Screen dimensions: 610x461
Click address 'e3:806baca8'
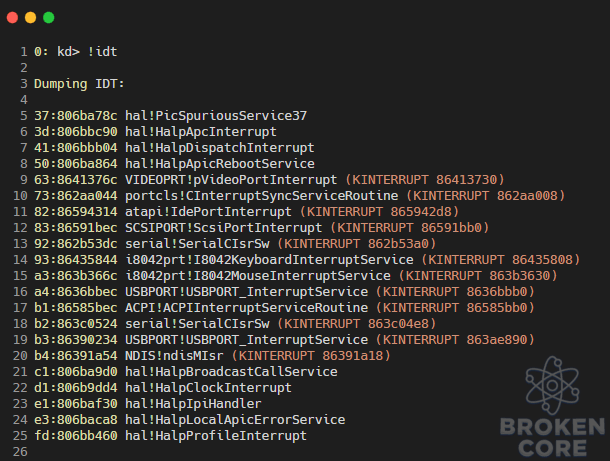[75, 420]
